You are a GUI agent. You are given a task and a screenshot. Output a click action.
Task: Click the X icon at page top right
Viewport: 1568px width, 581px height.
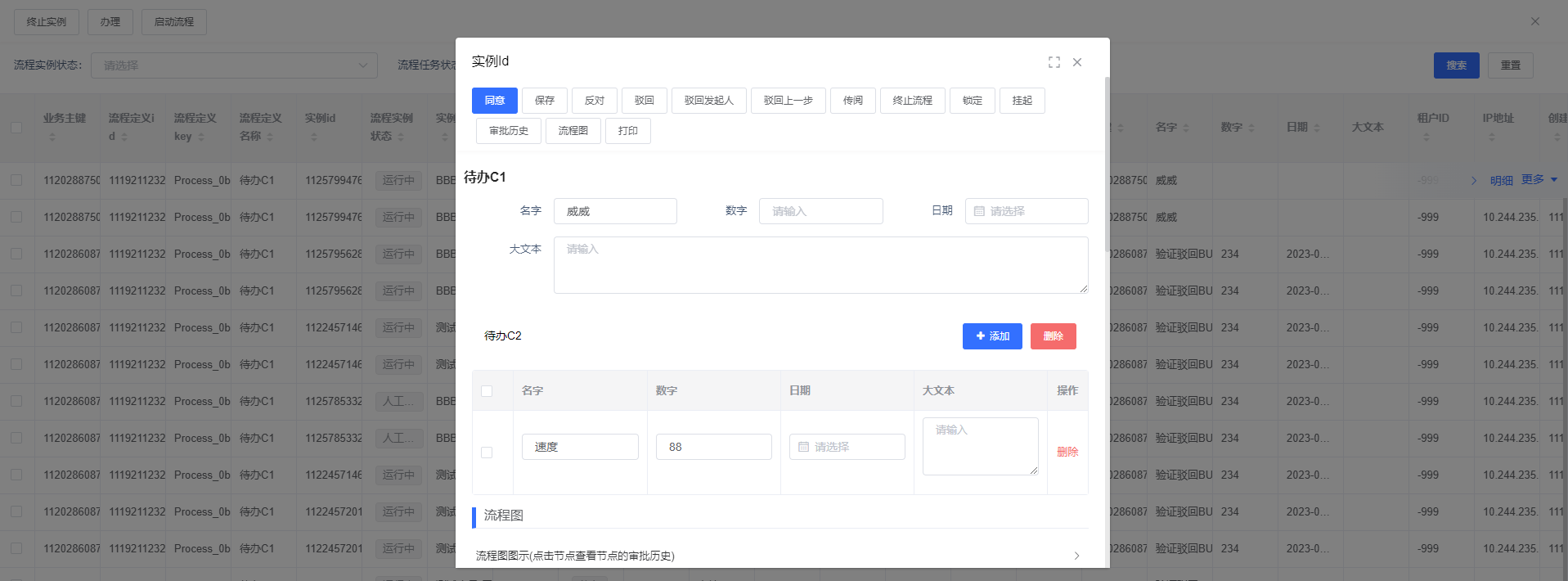[1535, 21]
